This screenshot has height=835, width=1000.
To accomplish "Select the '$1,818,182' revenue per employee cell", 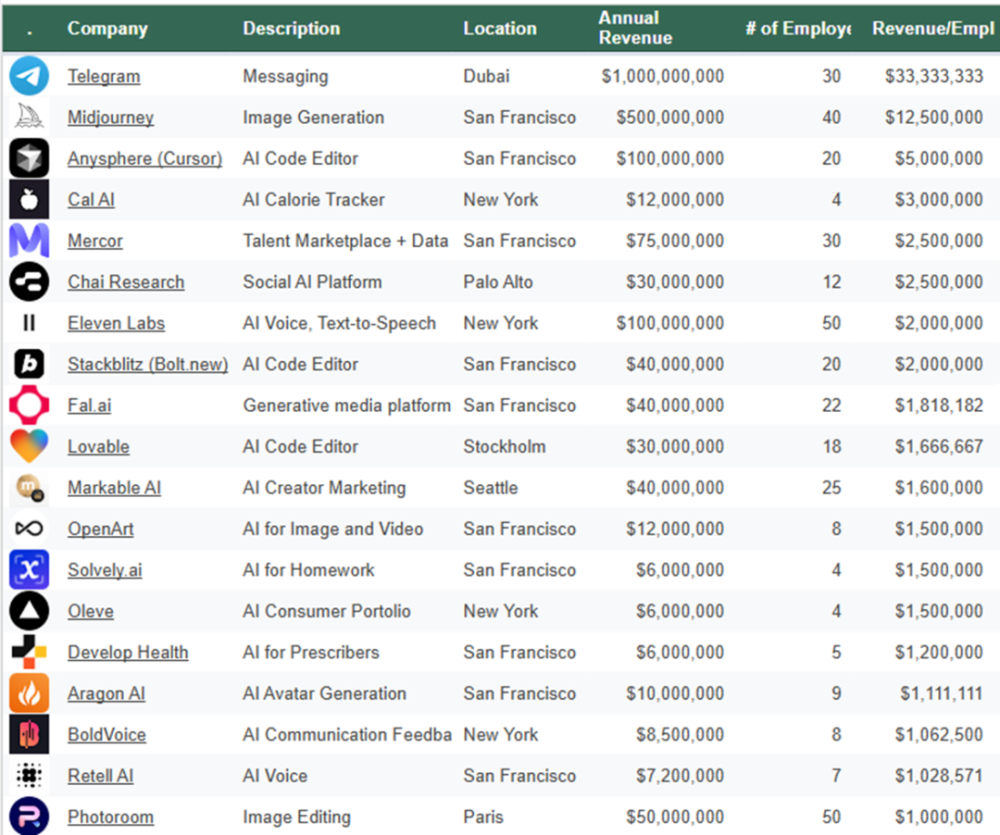I will point(939,406).
